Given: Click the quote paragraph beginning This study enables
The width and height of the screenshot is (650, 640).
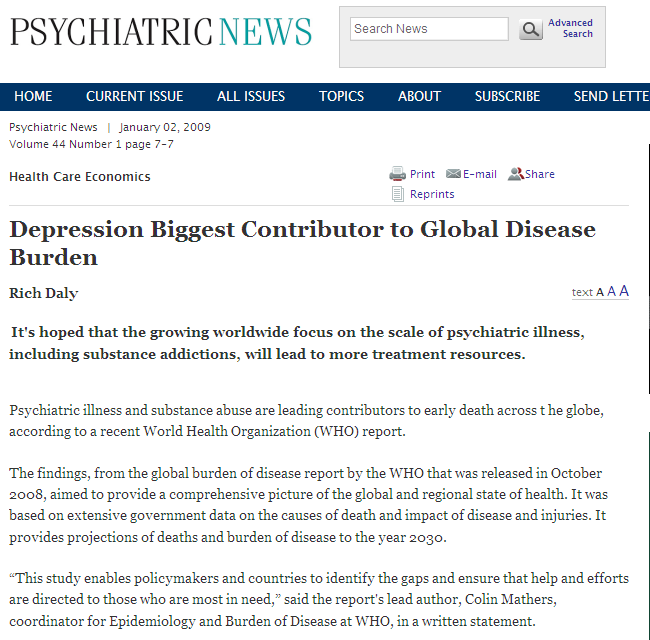Looking at the screenshot, I should coord(319,599).
